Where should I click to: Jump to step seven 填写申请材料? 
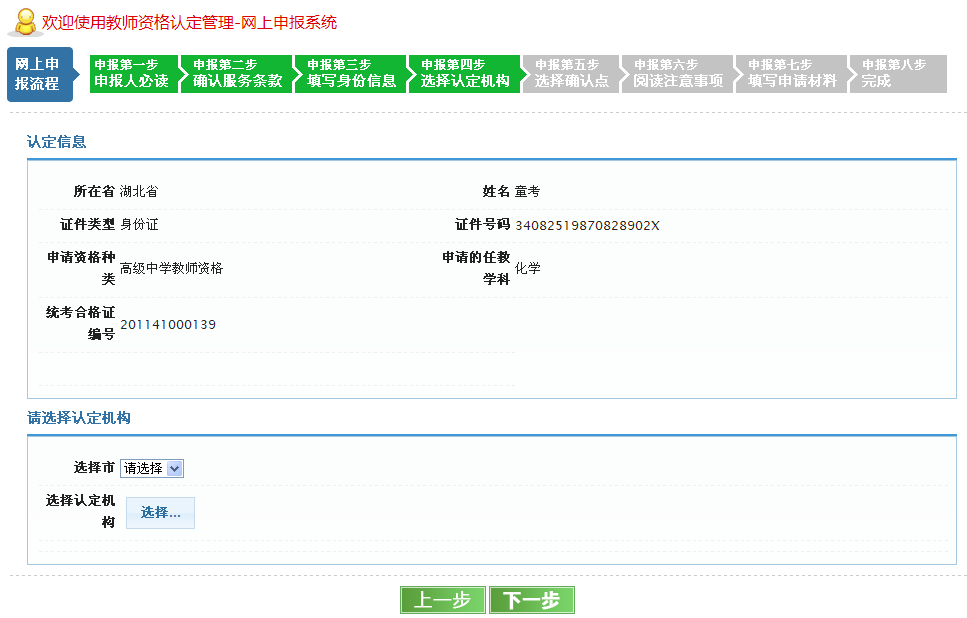pyautogui.click(x=792, y=74)
